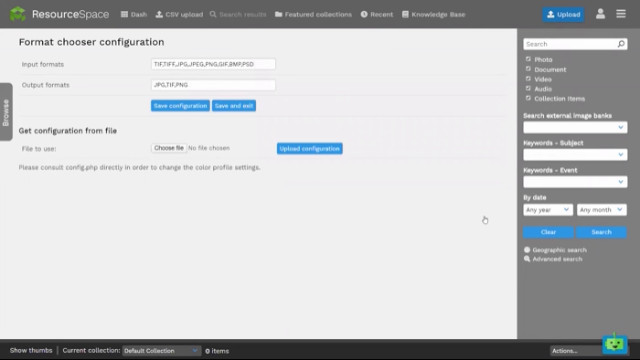Expand Search external image banks dropdown
Image resolution: width=640 pixels, height=360 pixels.
tap(575, 127)
